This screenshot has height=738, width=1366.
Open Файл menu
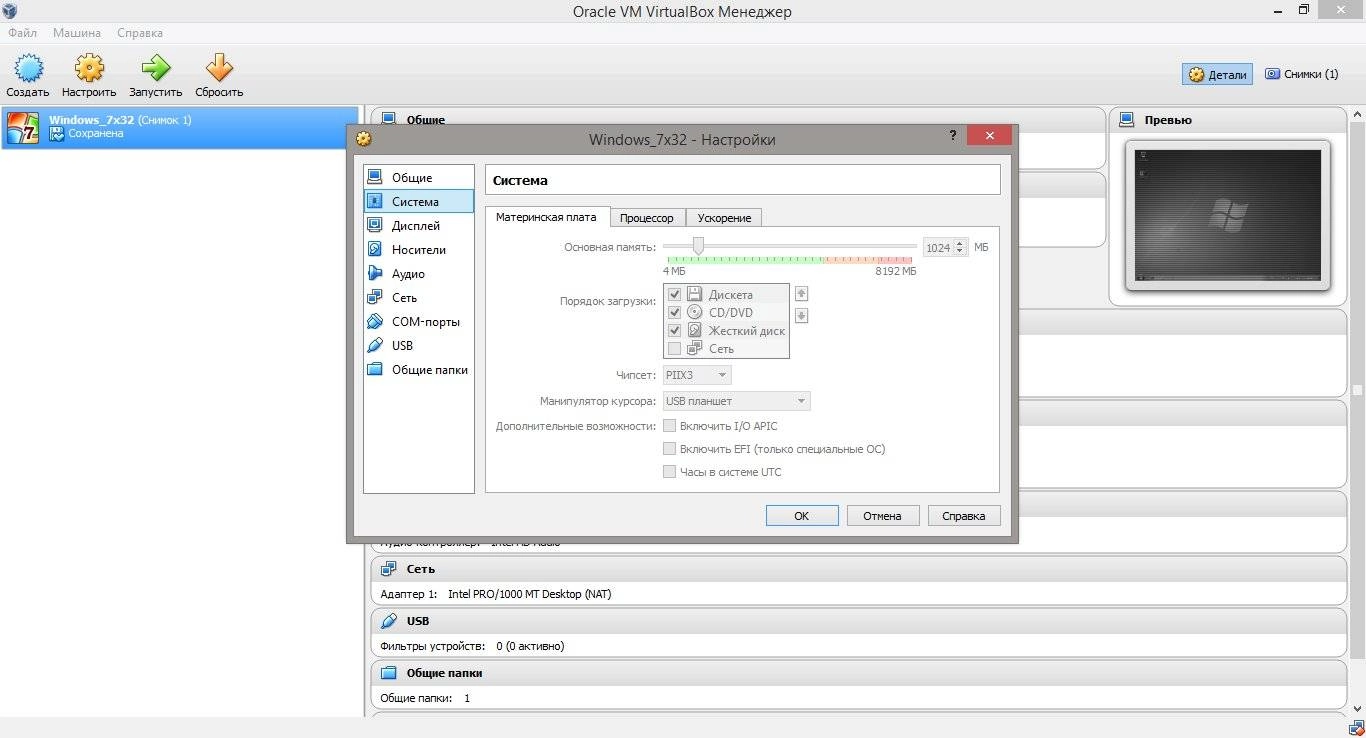point(22,33)
